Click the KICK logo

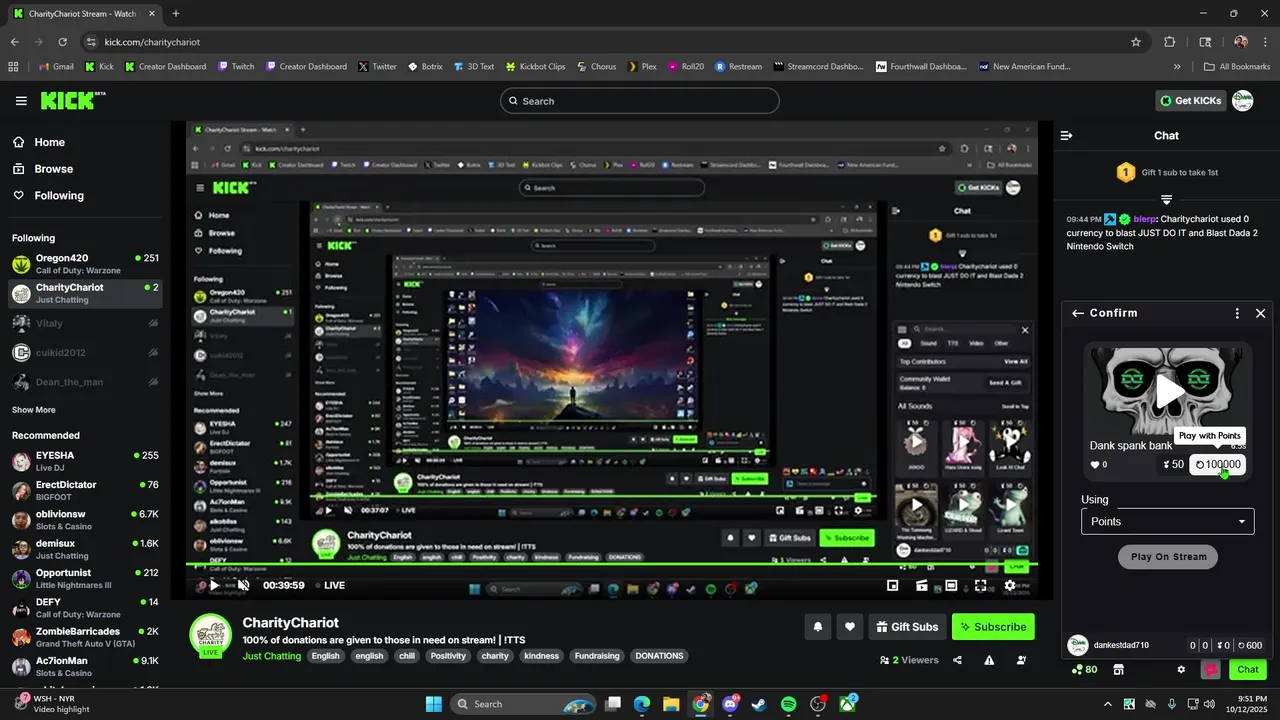click(73, 100)
